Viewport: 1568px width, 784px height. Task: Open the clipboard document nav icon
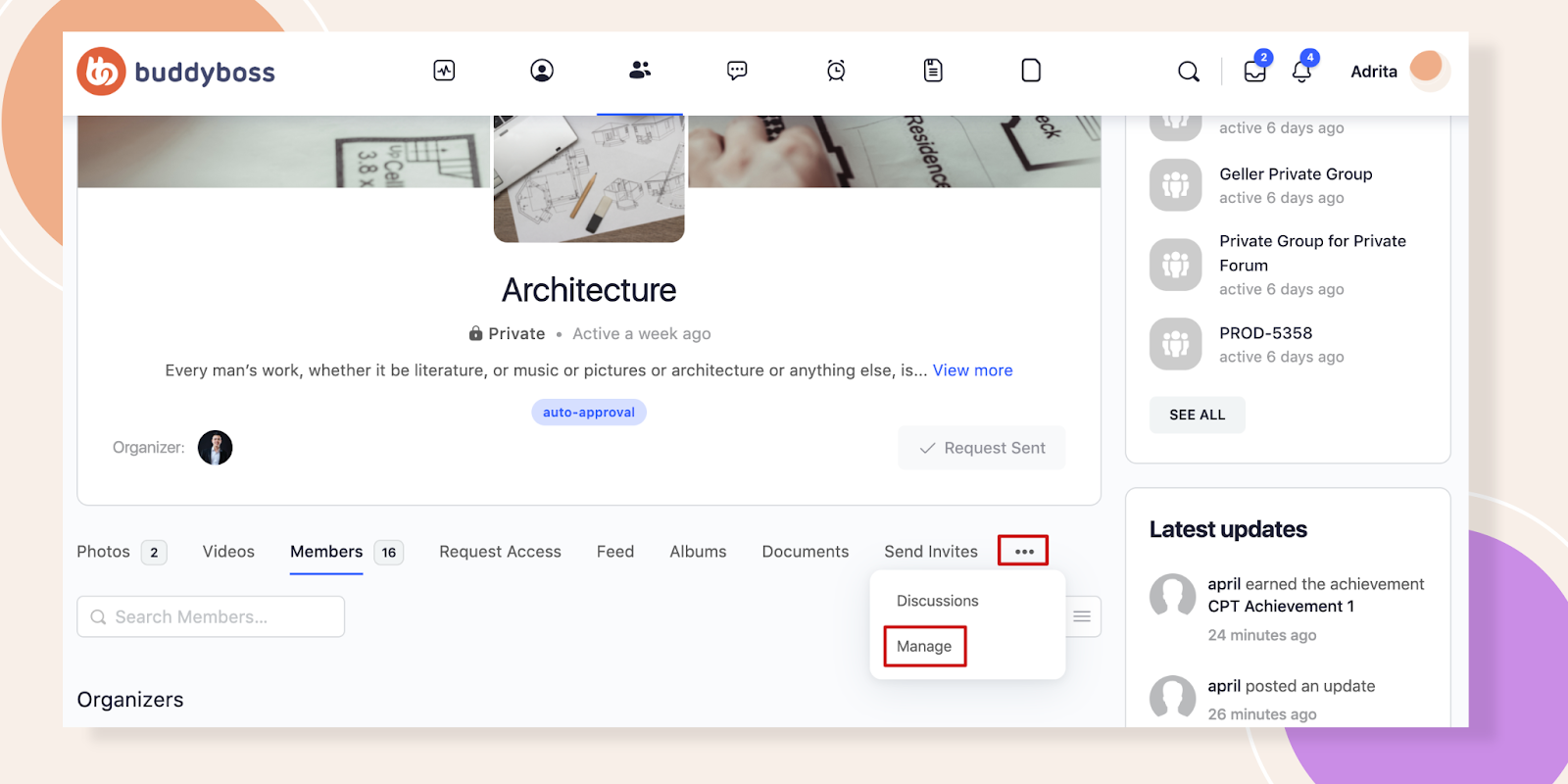coord(933,71)
